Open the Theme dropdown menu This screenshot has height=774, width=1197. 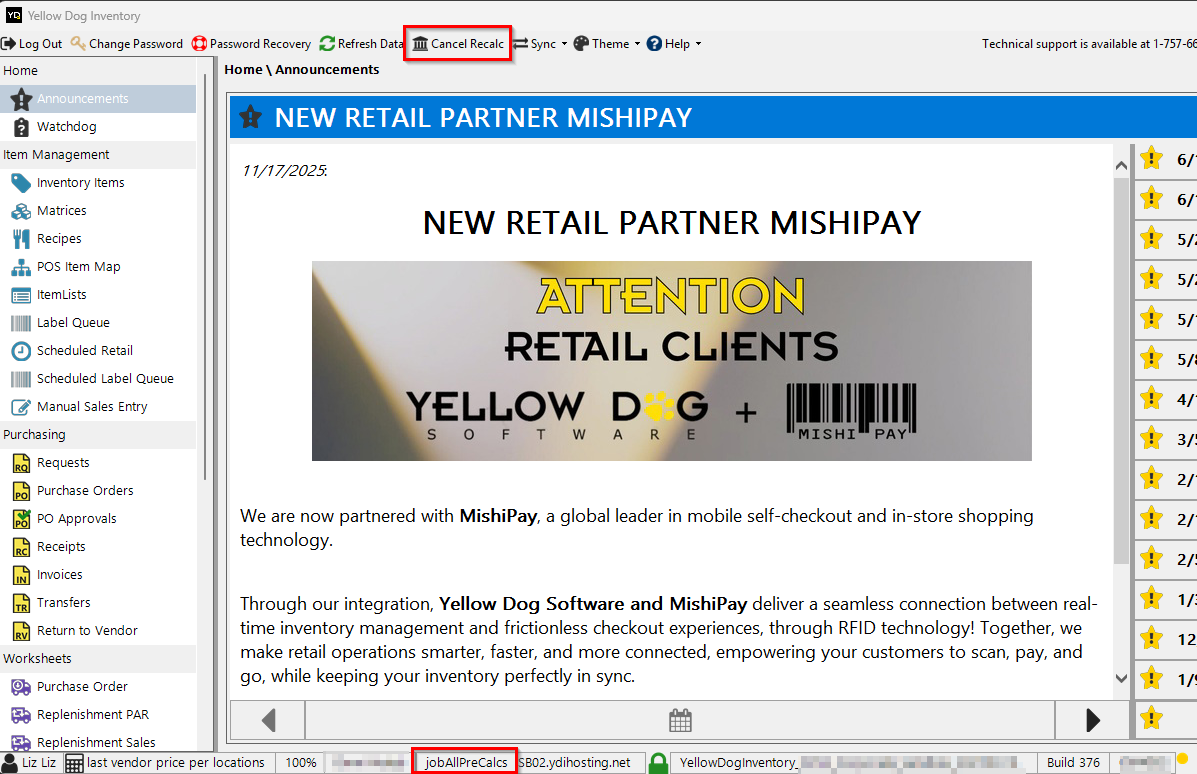[637, 44]
